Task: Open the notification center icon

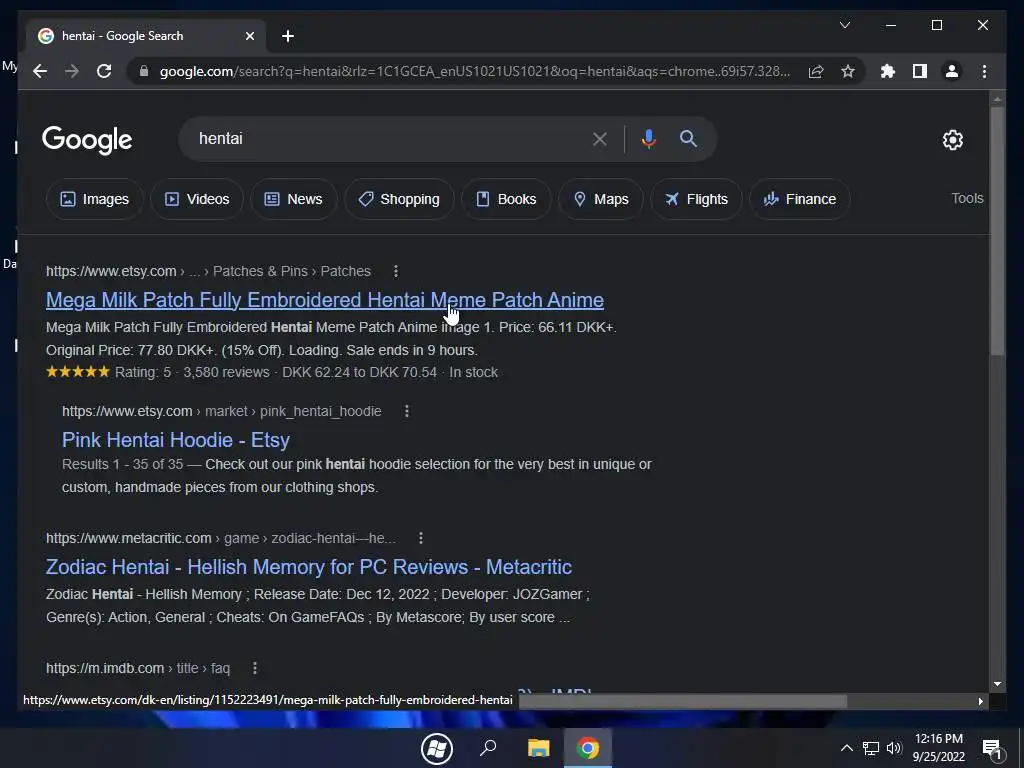Action: point(992,750)
